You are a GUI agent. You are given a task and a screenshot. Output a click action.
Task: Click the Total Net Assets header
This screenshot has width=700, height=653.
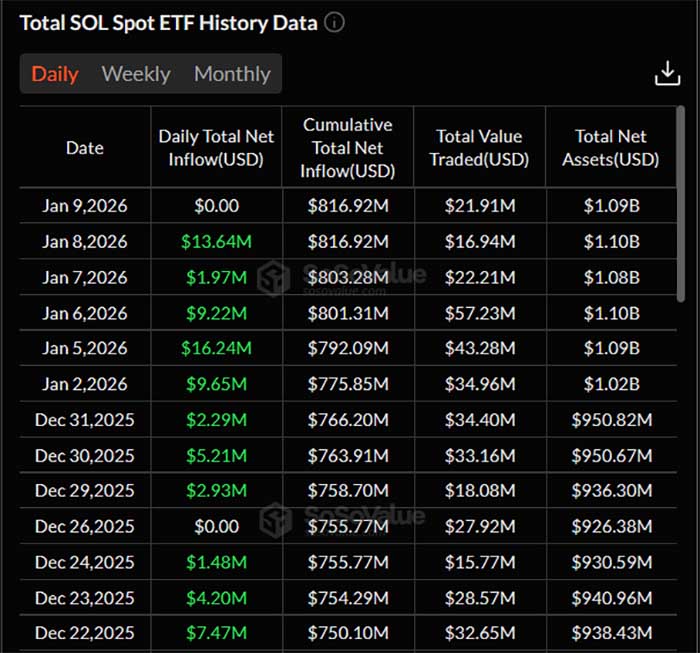pos(611,148)
